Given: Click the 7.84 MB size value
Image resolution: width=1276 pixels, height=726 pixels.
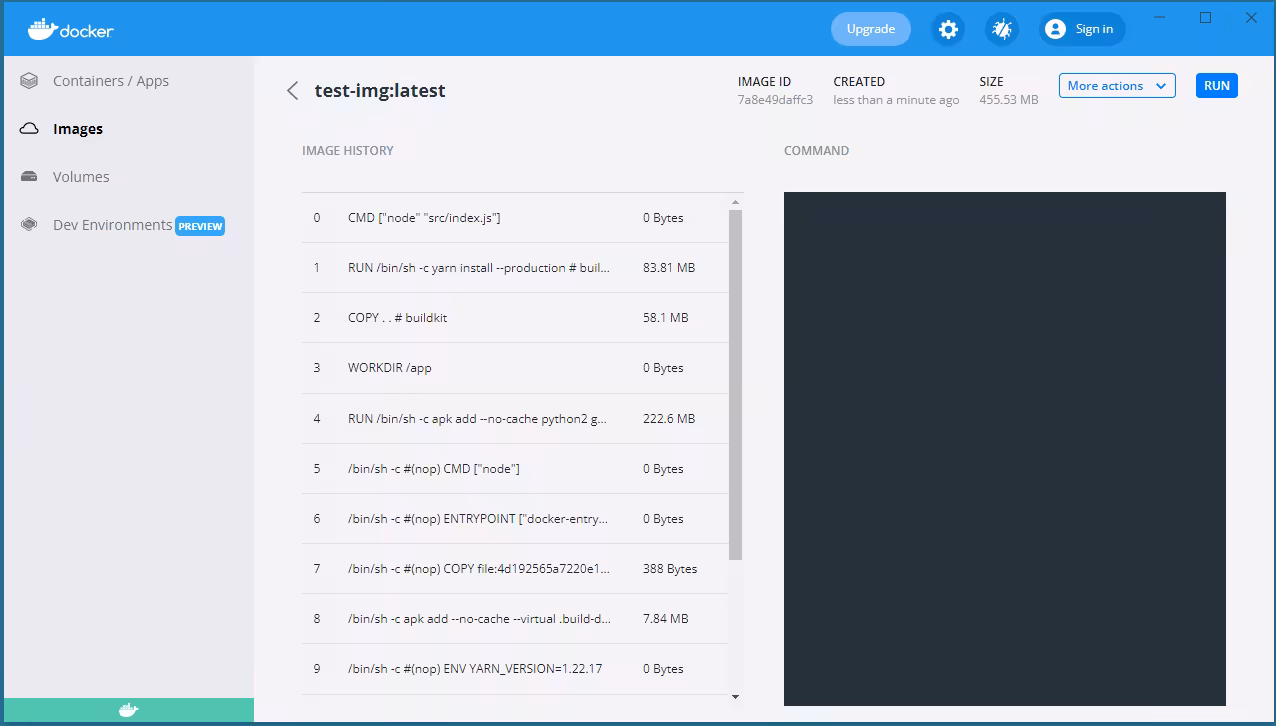Looking at the screenshot, I should [666, 619].
